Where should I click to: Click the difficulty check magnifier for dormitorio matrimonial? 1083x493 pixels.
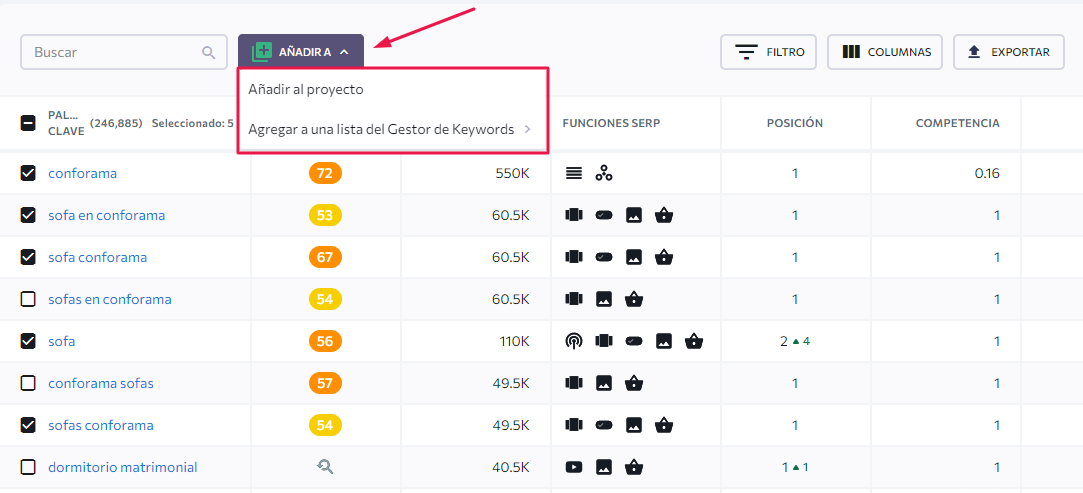(325, 467)
